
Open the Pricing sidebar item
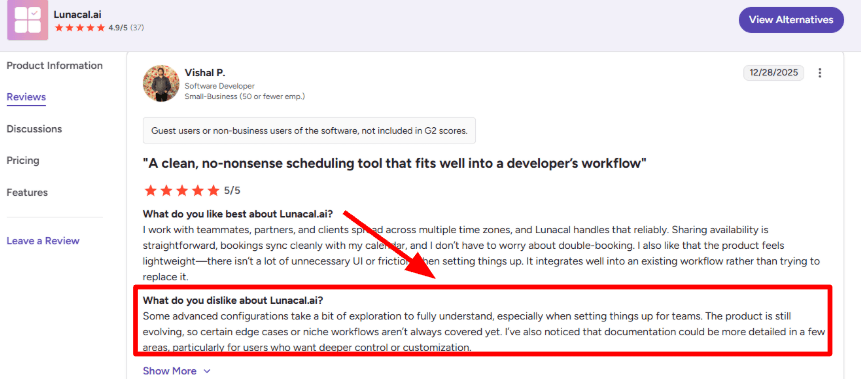[23, 161]
